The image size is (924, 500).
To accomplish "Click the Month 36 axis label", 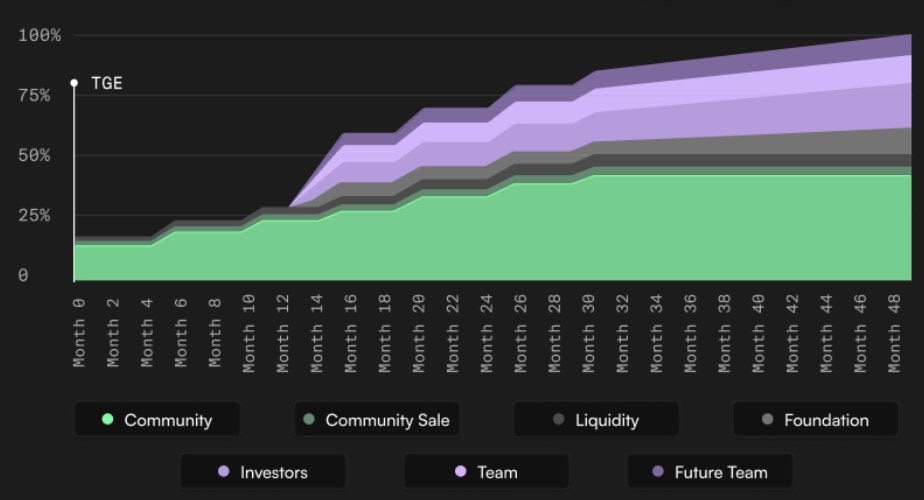I will (691, 330).
